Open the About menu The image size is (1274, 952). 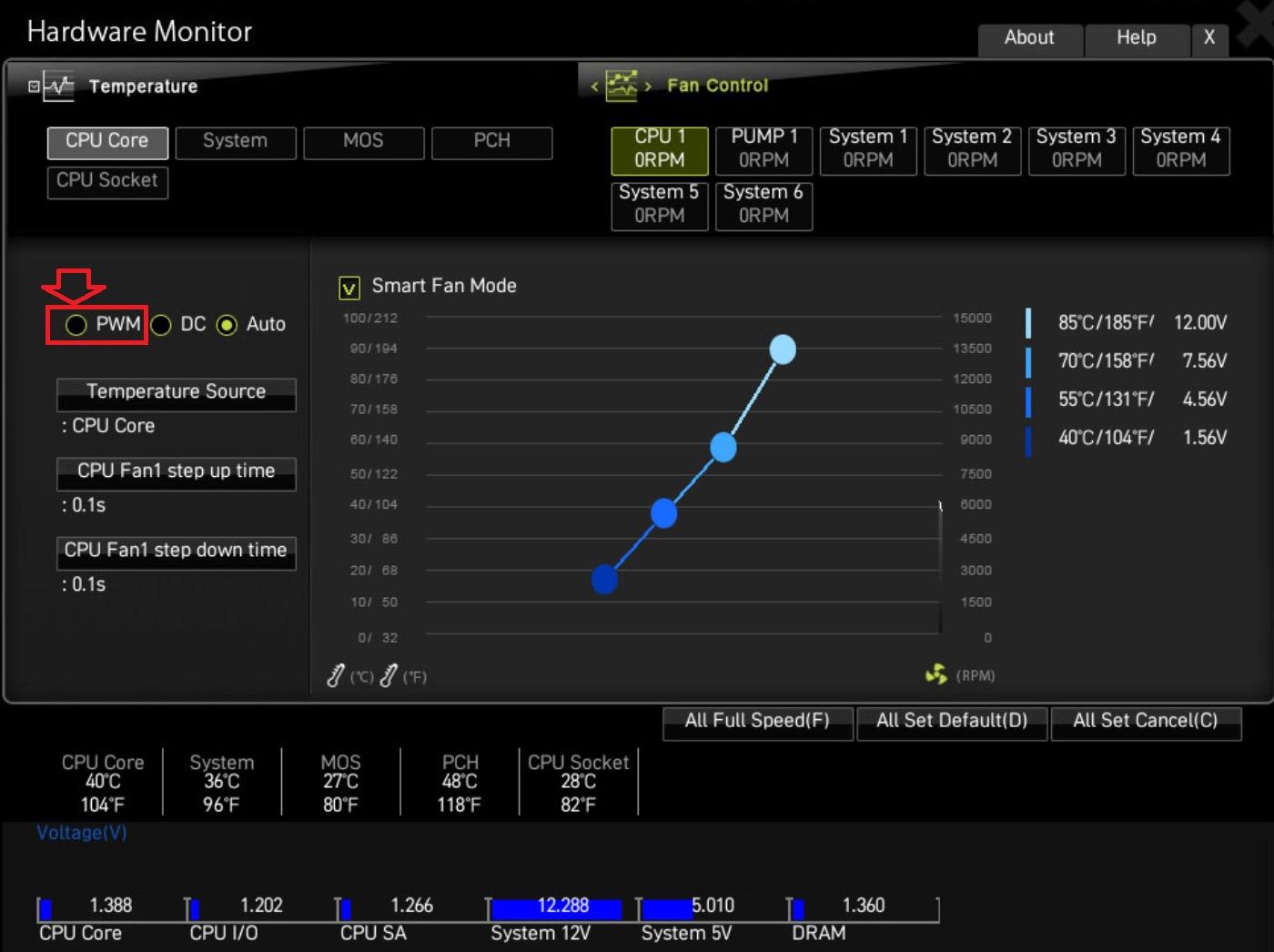(x=1029, y=38)
